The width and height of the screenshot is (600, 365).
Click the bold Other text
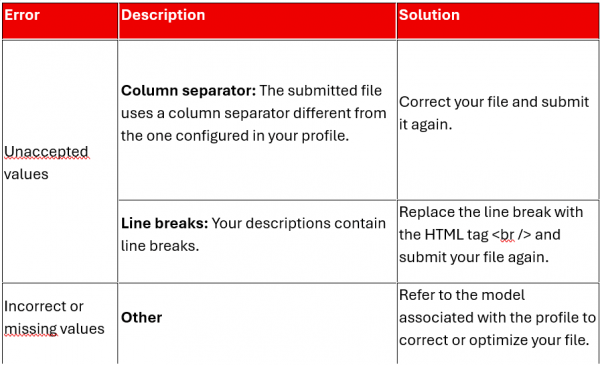tap(142, 318)
